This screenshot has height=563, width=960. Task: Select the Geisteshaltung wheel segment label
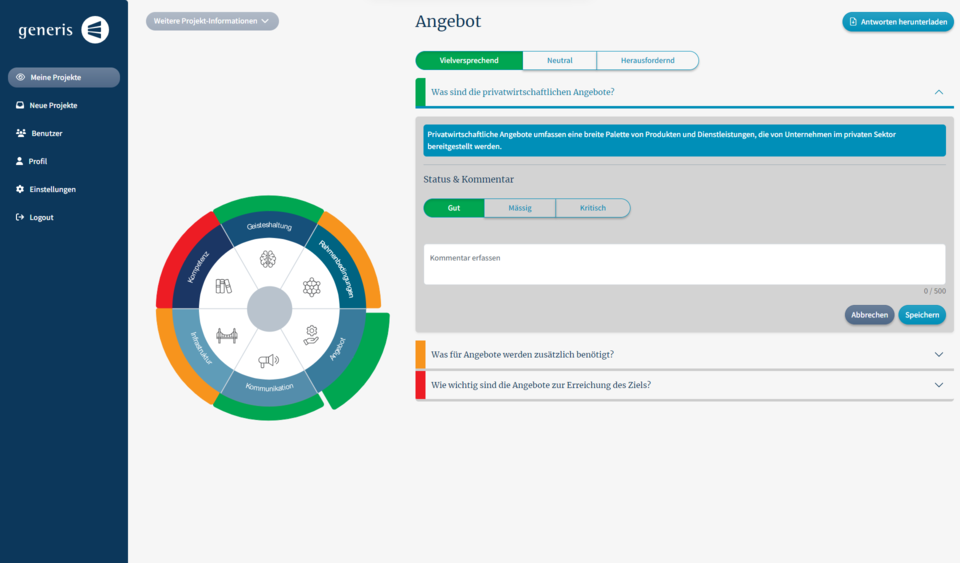pyautogui.click(x=269, y=226)
